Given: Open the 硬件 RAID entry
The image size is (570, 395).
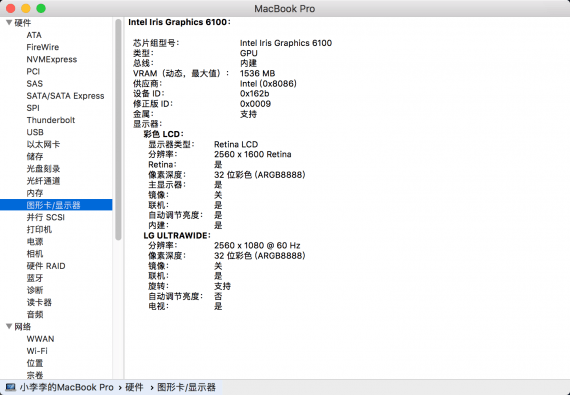Looking at the screenshot, I should (46, 266).
